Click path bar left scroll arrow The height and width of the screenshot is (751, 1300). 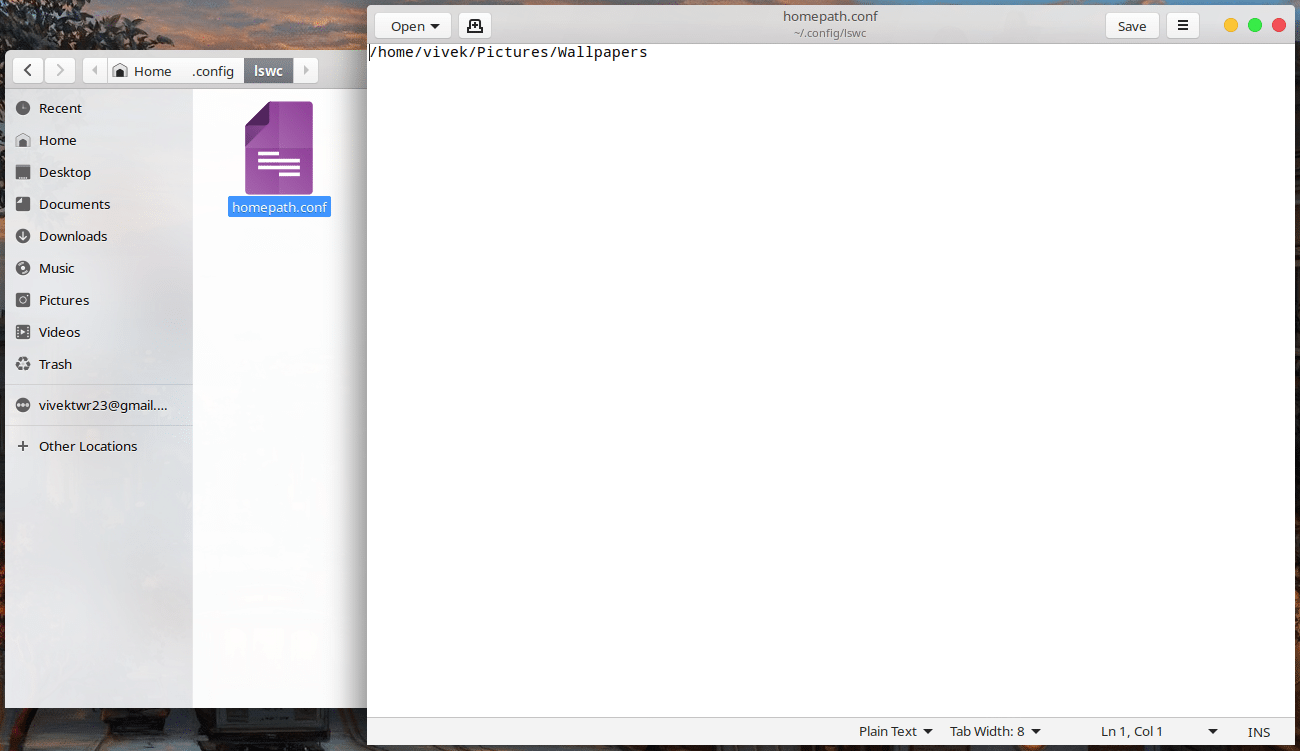[x=95, y=70]
